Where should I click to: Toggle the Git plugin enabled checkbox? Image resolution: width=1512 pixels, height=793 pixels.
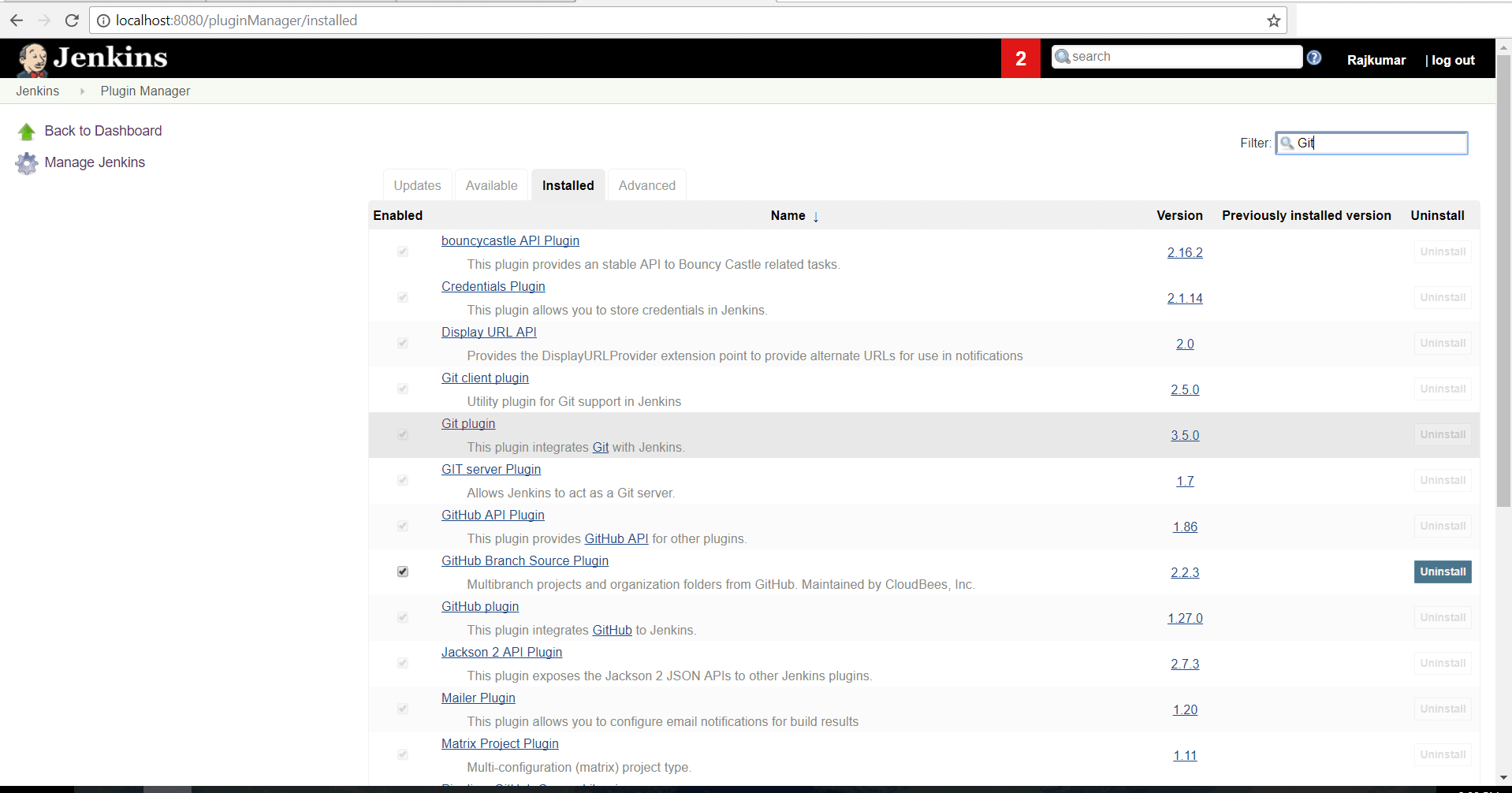point(402,434)
